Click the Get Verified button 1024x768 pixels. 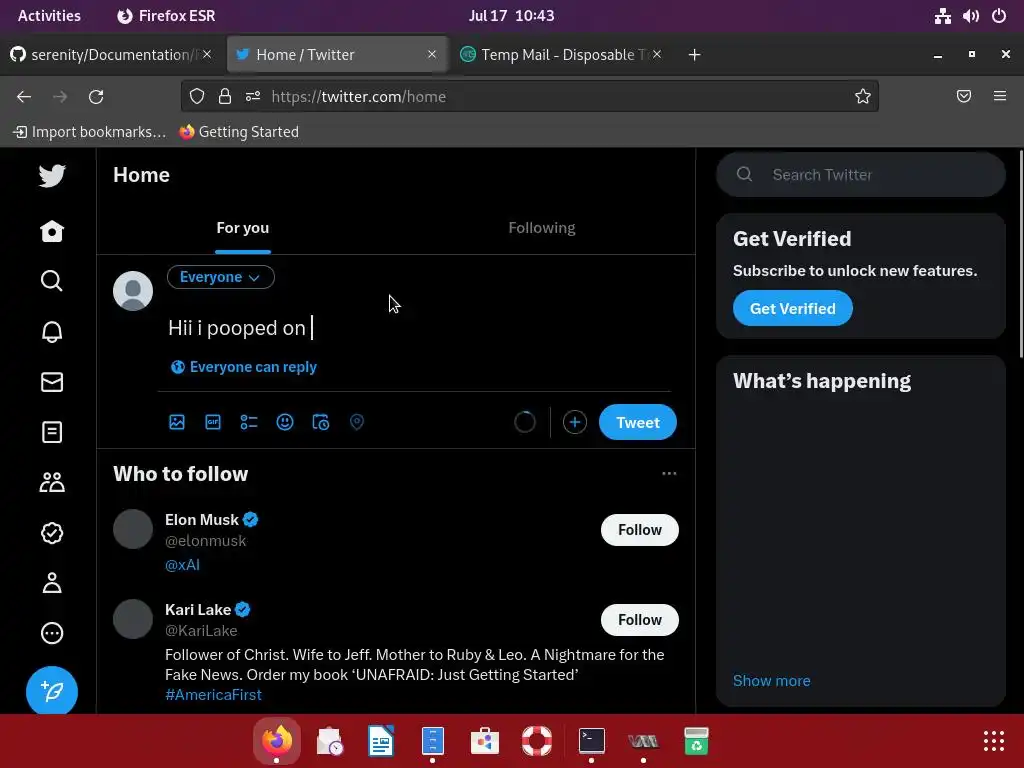click(792, 308)
